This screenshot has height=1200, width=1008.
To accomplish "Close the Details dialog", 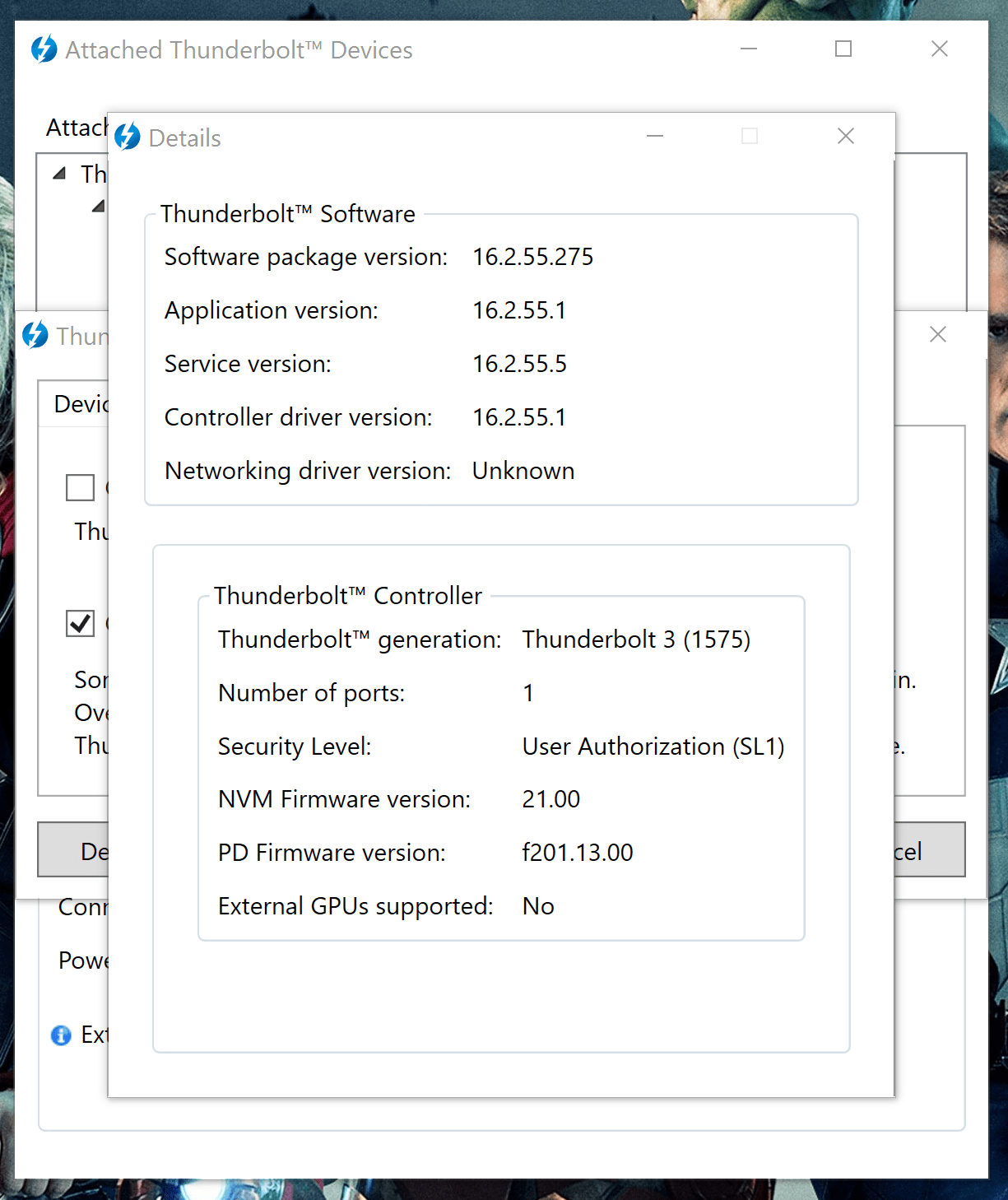I will 846,136.
